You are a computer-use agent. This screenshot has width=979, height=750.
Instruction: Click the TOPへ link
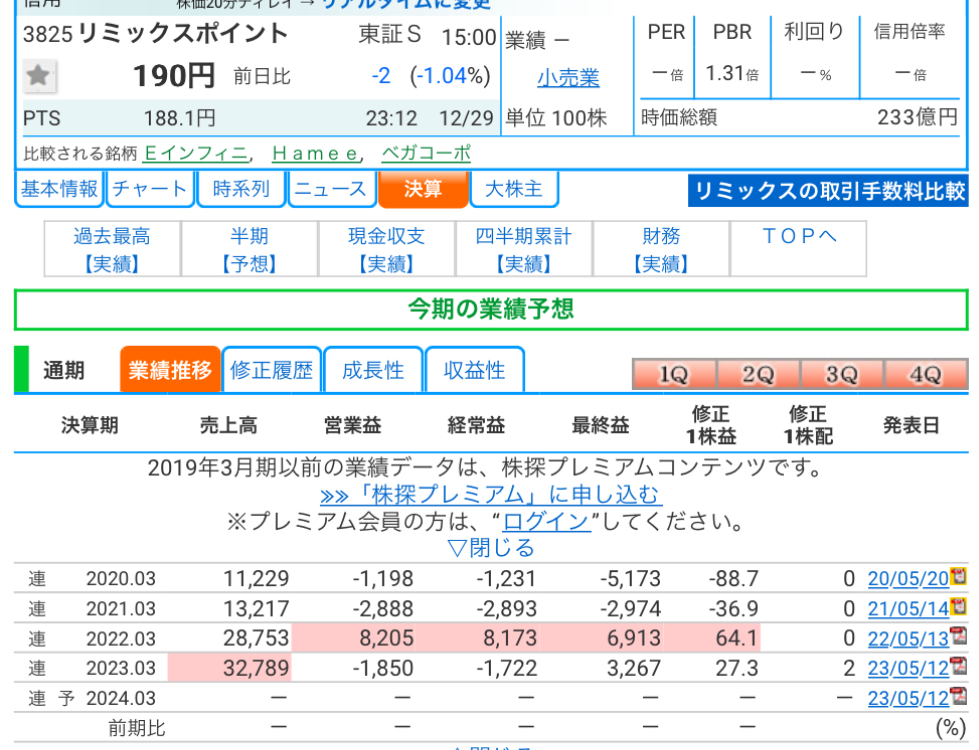point(799,236)
